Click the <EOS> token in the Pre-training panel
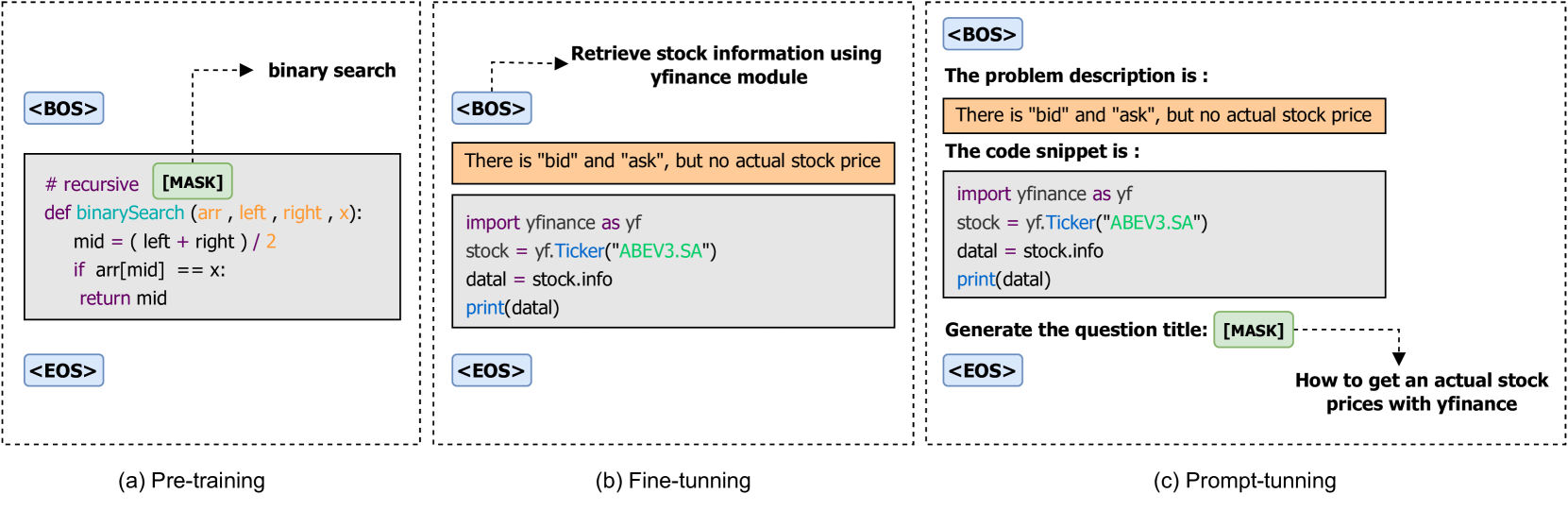This screenshot has width=1568, height=511. click(63, 370)
